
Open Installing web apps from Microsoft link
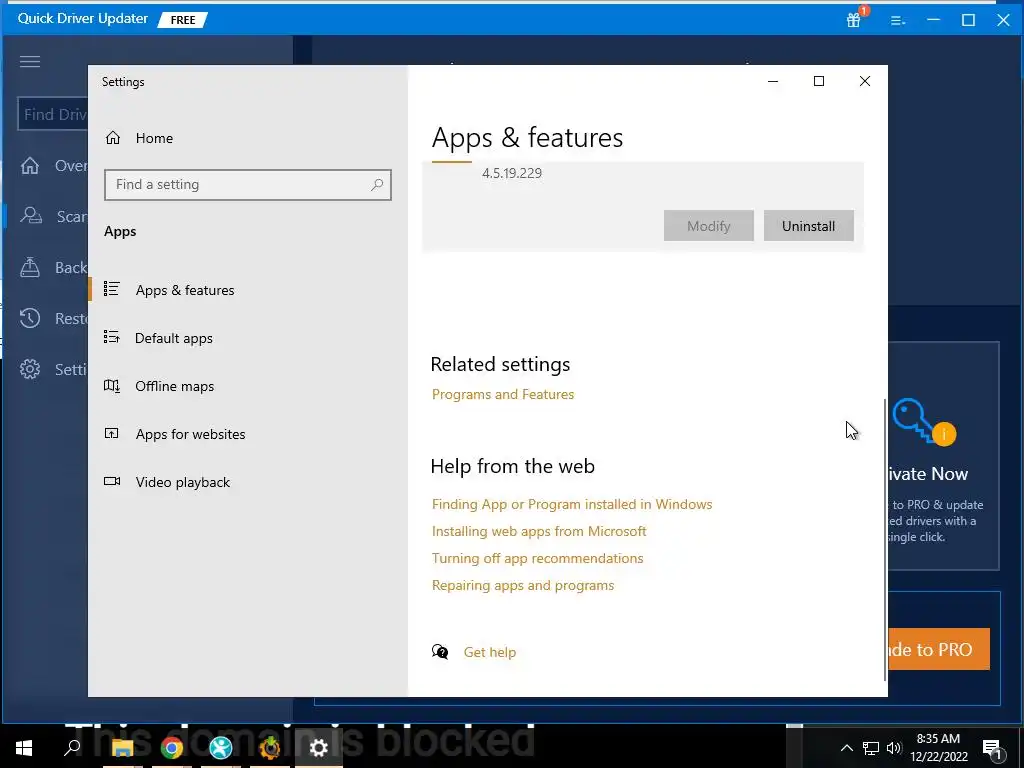(539, 531)
